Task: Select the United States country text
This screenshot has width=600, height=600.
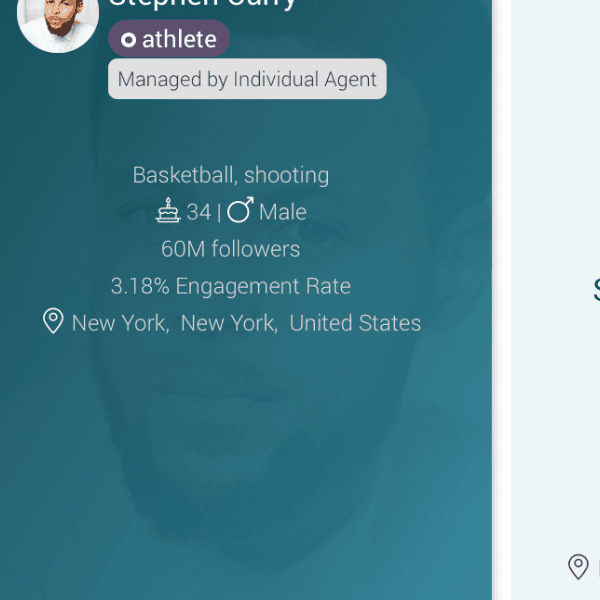Action: (355, 323)
